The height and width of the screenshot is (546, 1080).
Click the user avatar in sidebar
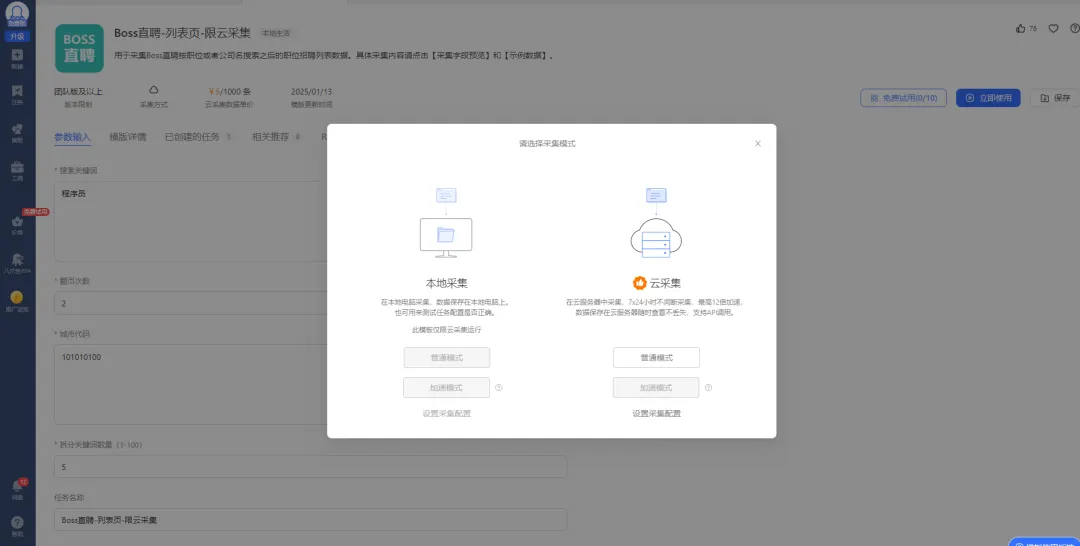point(17,14)
